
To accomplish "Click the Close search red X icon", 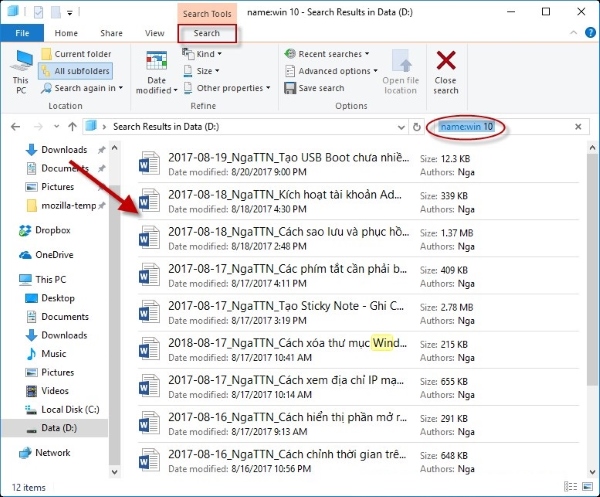I will [x=446, y=61].
